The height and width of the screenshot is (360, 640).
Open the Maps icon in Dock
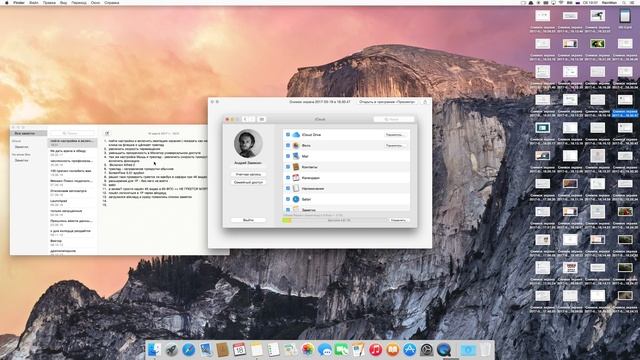[291, 349]
